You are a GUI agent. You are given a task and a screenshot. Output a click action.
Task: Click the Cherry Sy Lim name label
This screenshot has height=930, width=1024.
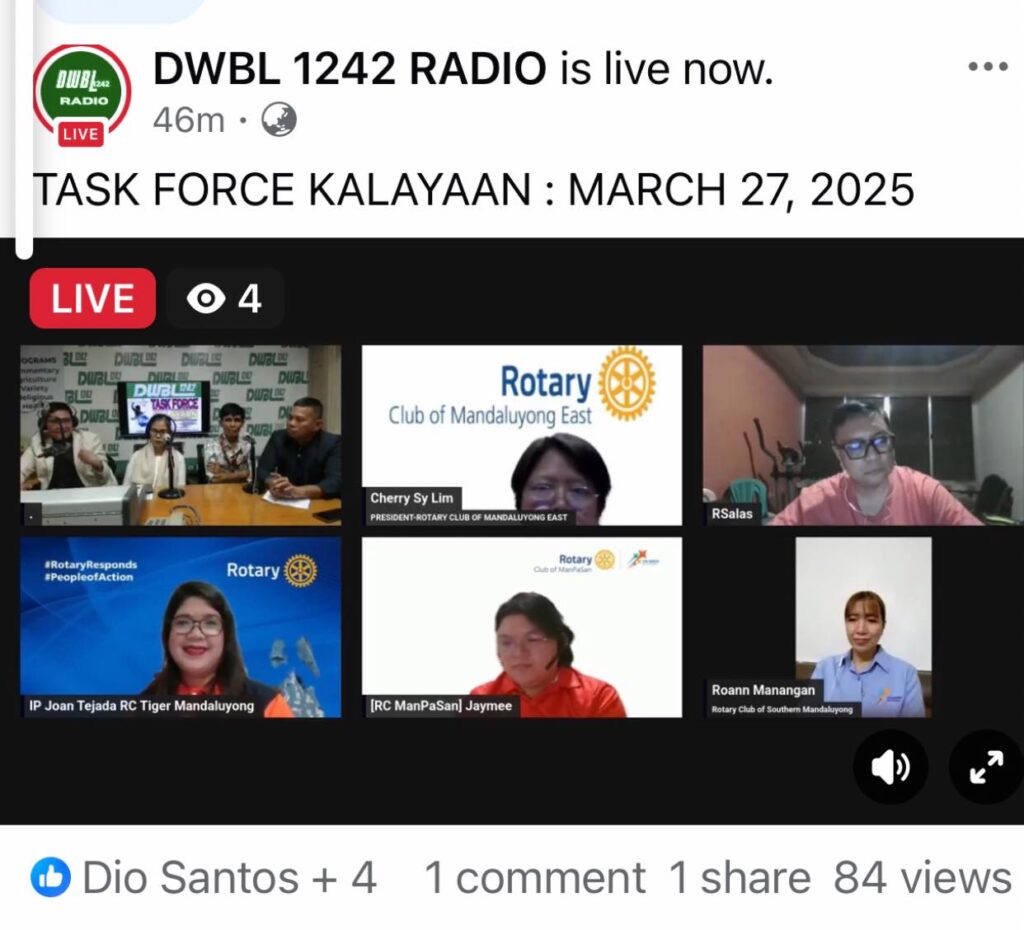[x=411, y=498]
